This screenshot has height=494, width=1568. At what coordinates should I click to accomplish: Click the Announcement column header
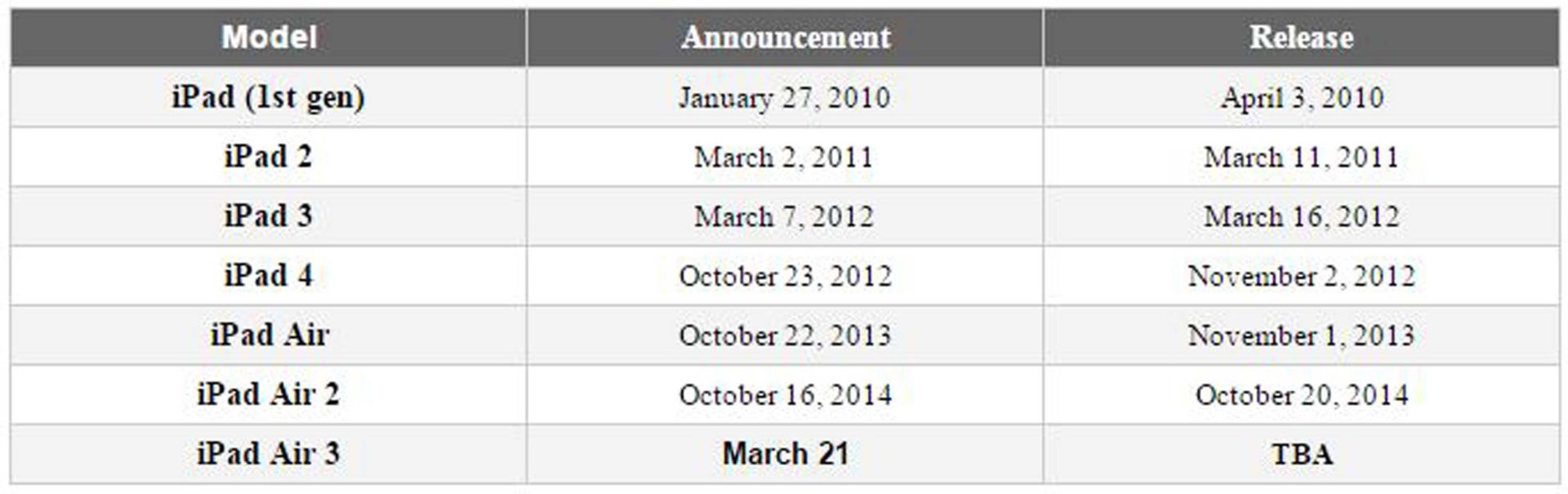[785, 38]
